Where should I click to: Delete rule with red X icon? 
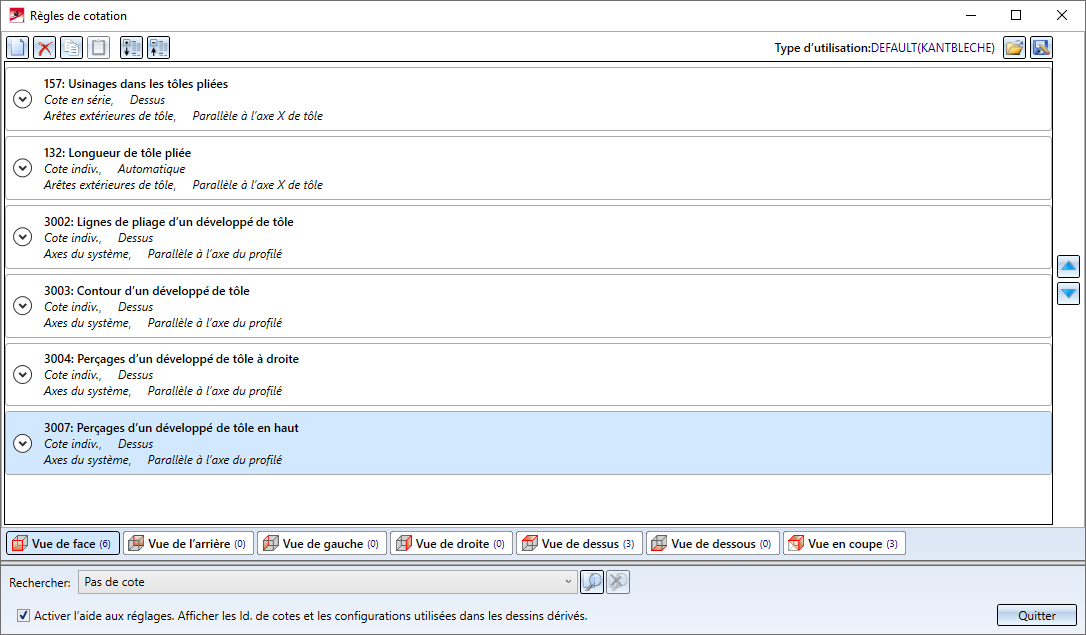45,48
